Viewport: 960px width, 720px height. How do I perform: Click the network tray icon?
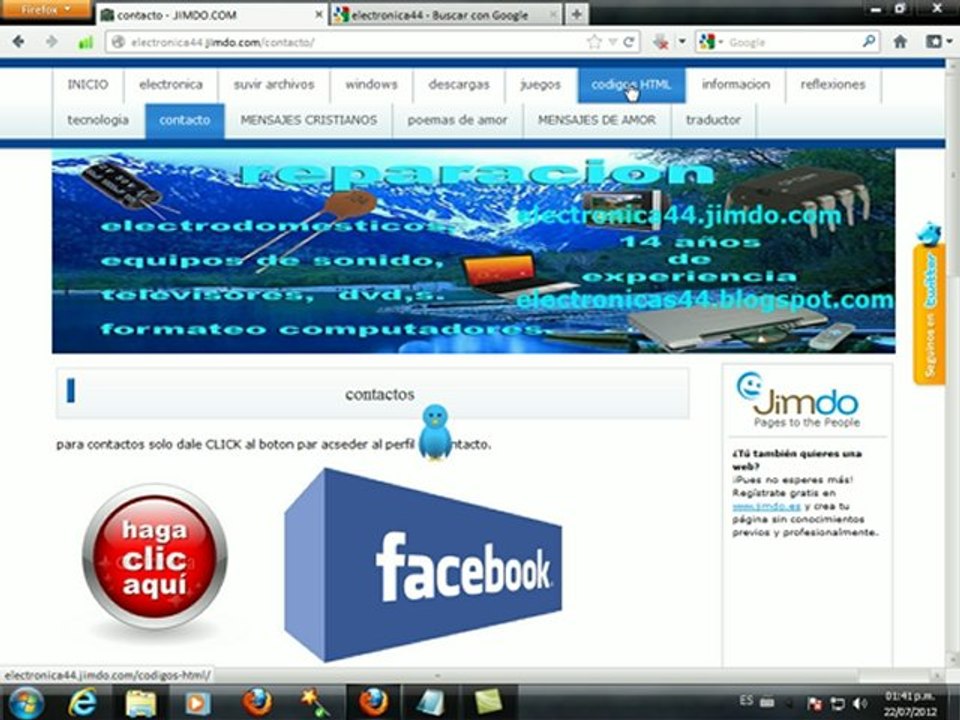pos(836,703)
